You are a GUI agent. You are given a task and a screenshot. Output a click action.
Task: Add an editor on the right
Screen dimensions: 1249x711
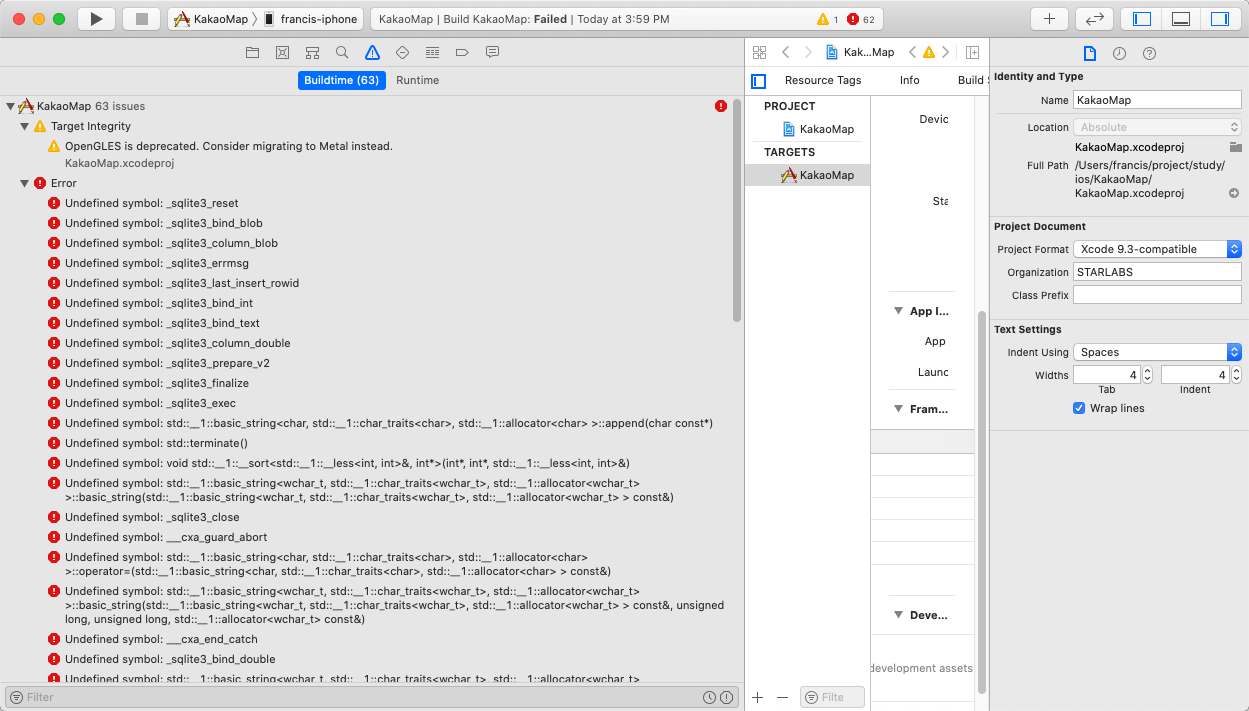[972, 52]
